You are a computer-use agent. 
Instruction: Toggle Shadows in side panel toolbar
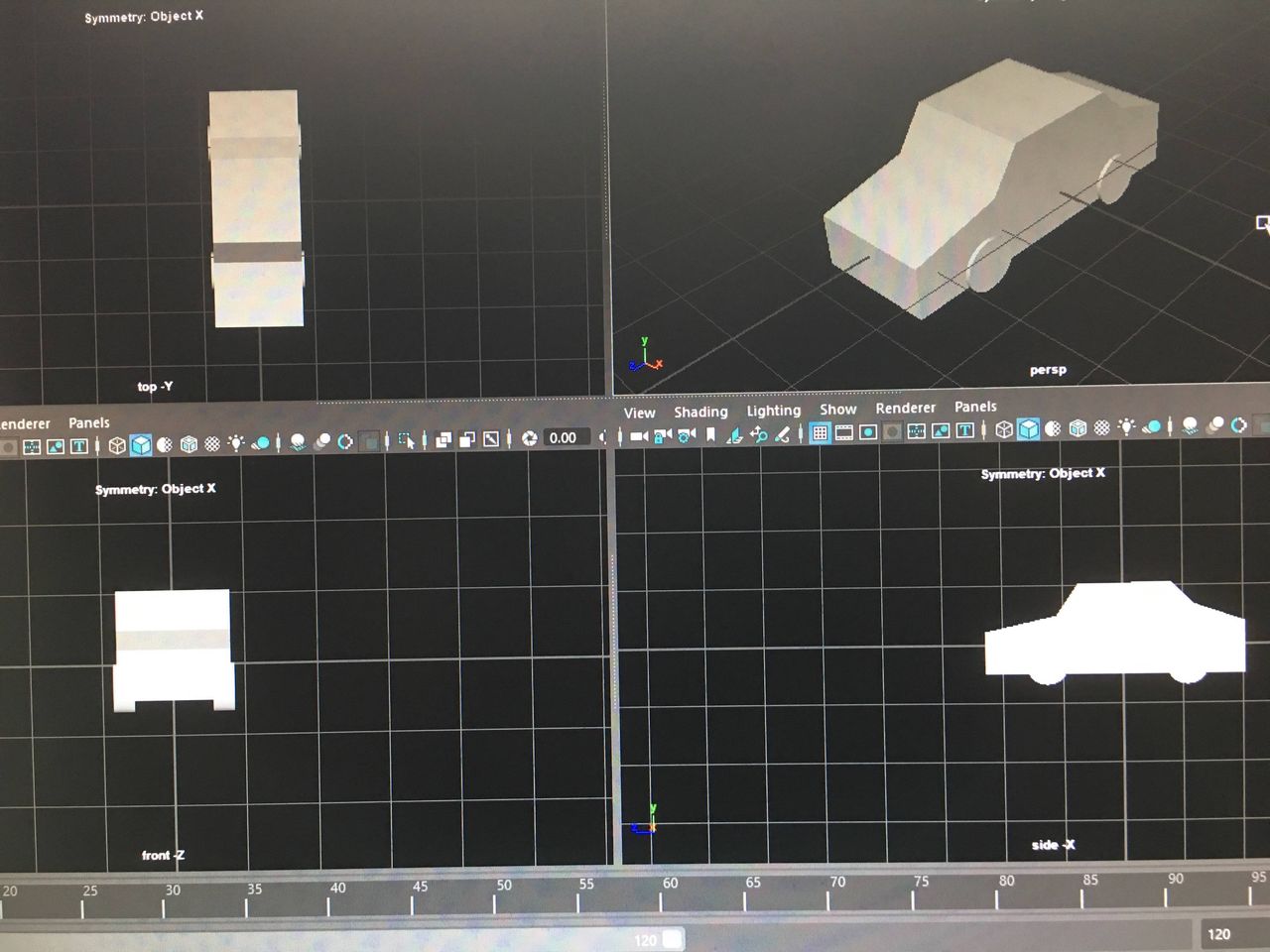point(1151,426)
